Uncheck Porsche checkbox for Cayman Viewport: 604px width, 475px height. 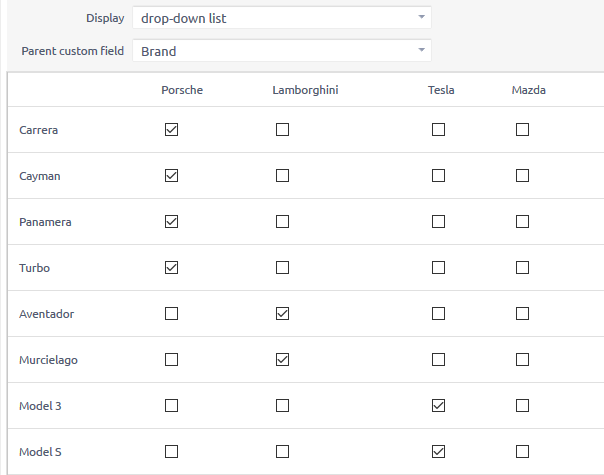(171, 176)
